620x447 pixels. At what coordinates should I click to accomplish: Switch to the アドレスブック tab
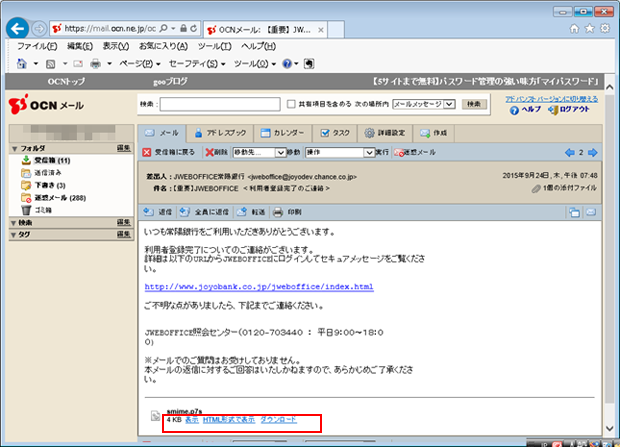point(220,133)
